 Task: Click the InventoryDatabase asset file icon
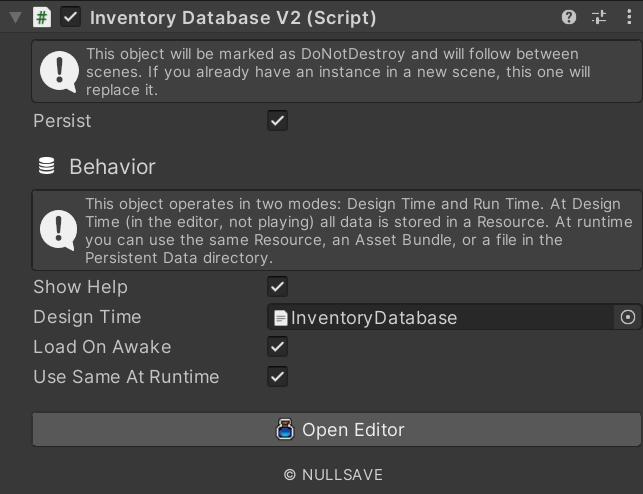[281, 318]
